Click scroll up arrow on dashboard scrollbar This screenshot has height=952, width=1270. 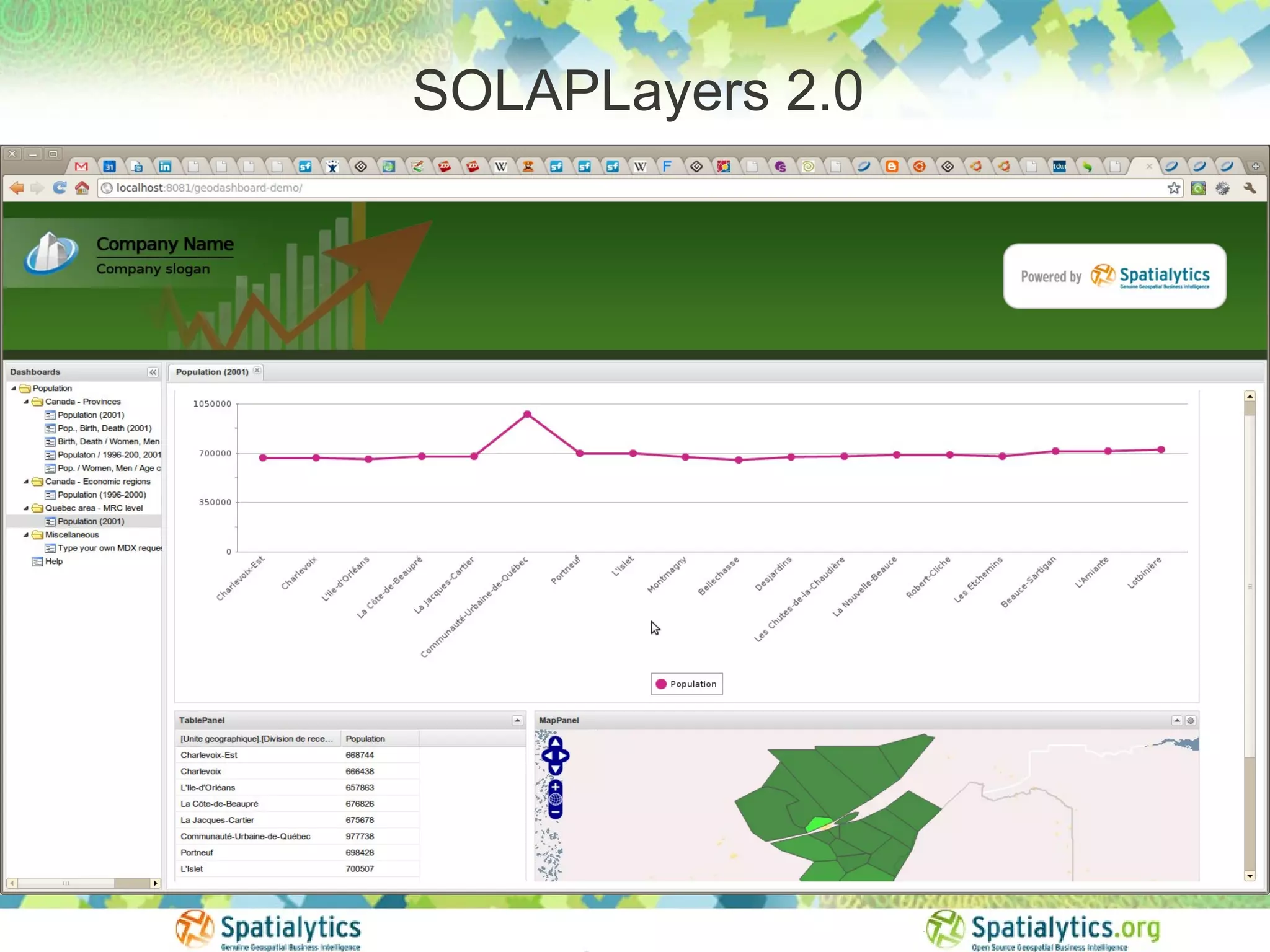(x=1250, y=396)
